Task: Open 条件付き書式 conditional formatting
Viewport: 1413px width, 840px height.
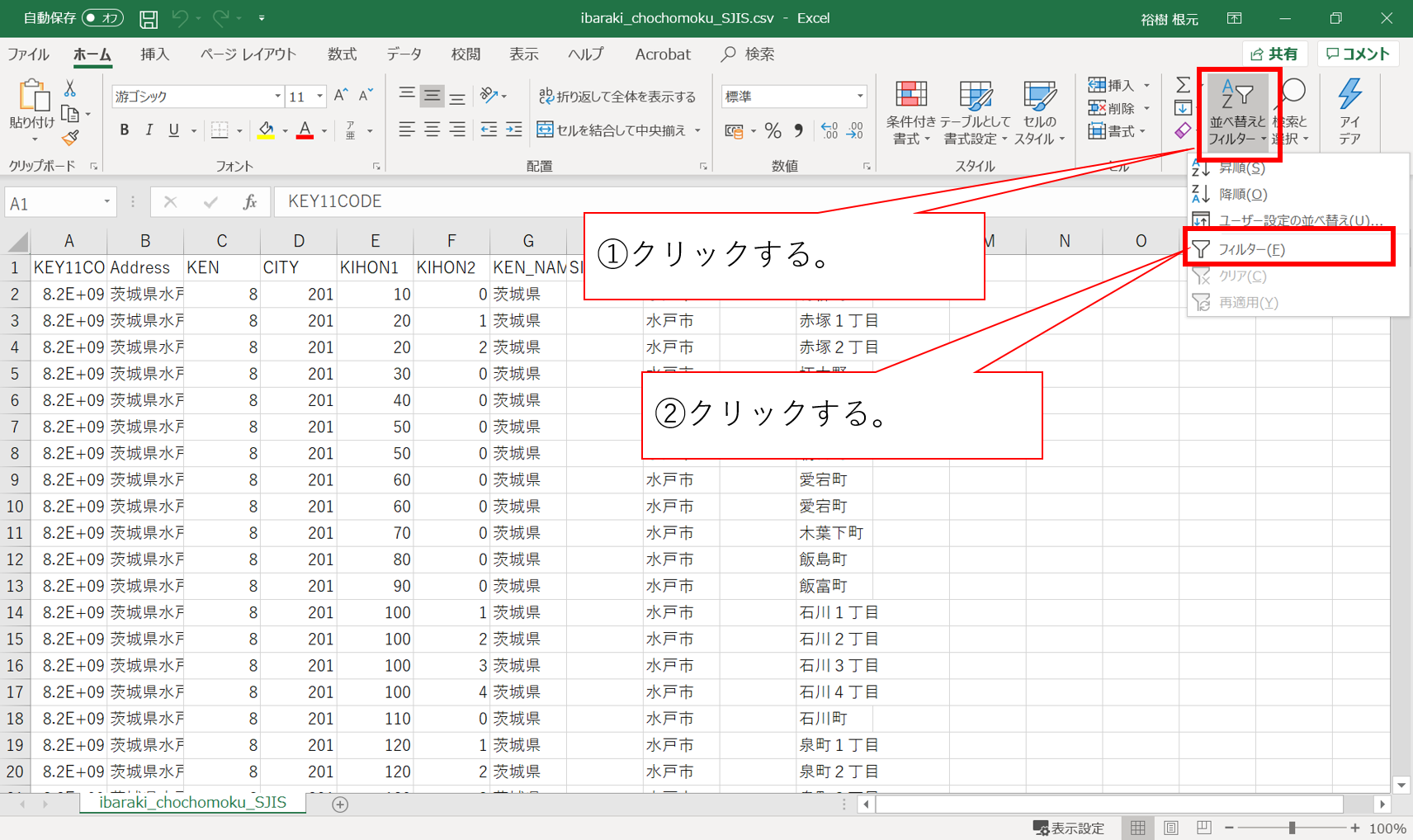Action: tap(911, 113)
